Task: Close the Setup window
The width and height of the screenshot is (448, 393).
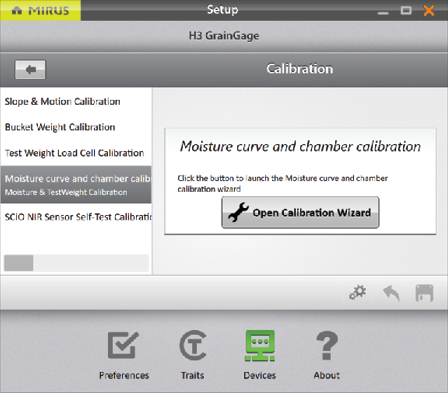Action: pos(429,11)
